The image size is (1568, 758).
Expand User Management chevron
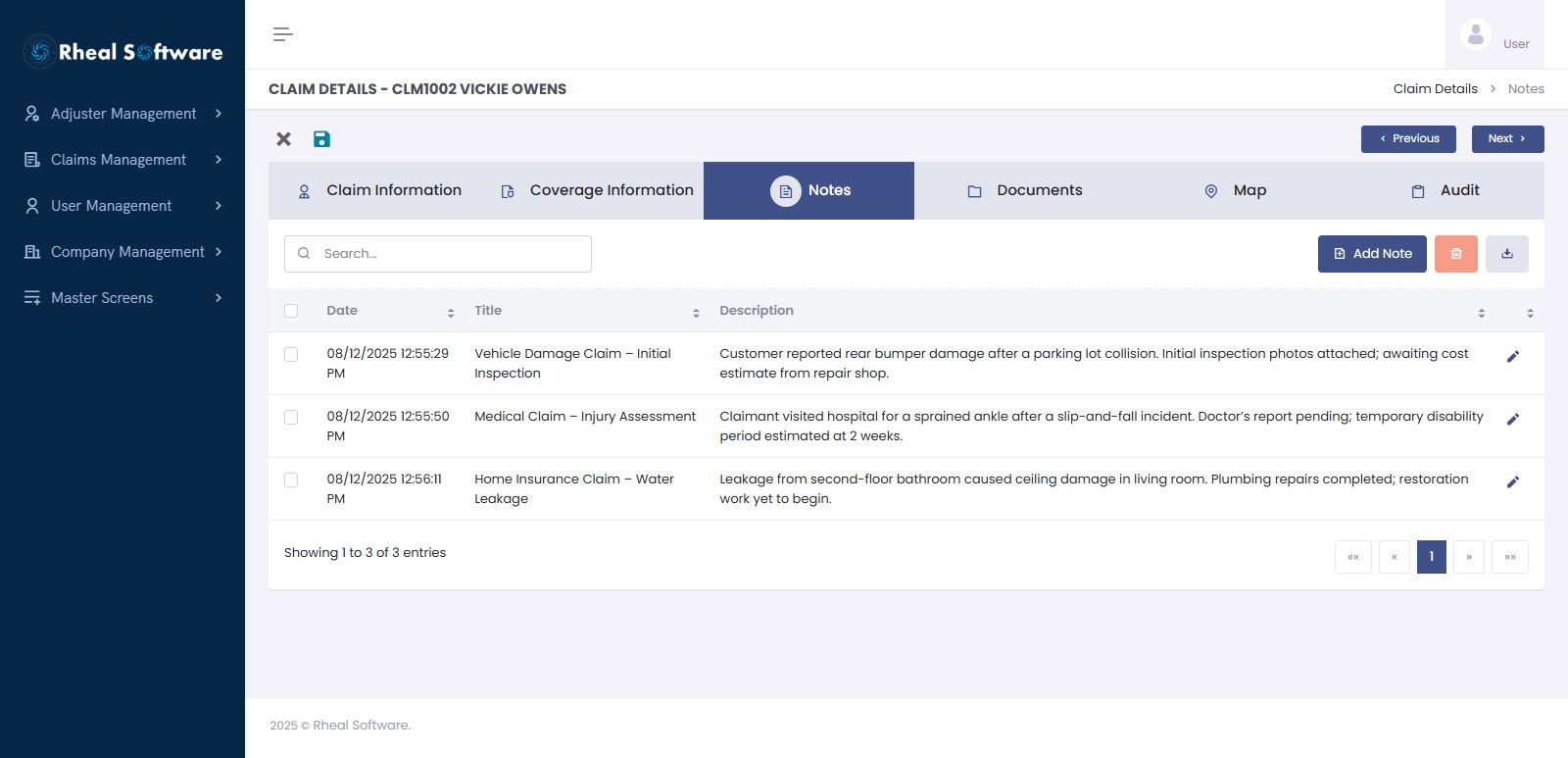219,206
